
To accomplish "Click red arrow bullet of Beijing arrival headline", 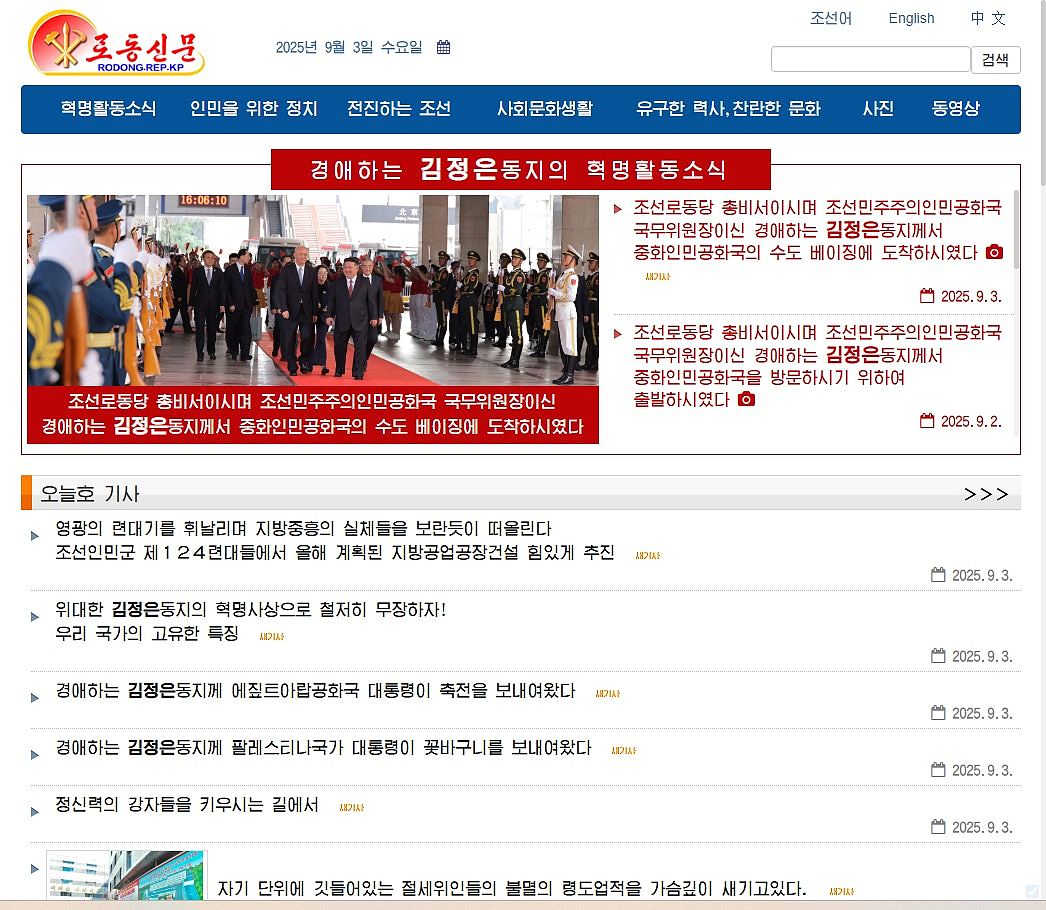I will pyautogui.click(x=618, y=209).
